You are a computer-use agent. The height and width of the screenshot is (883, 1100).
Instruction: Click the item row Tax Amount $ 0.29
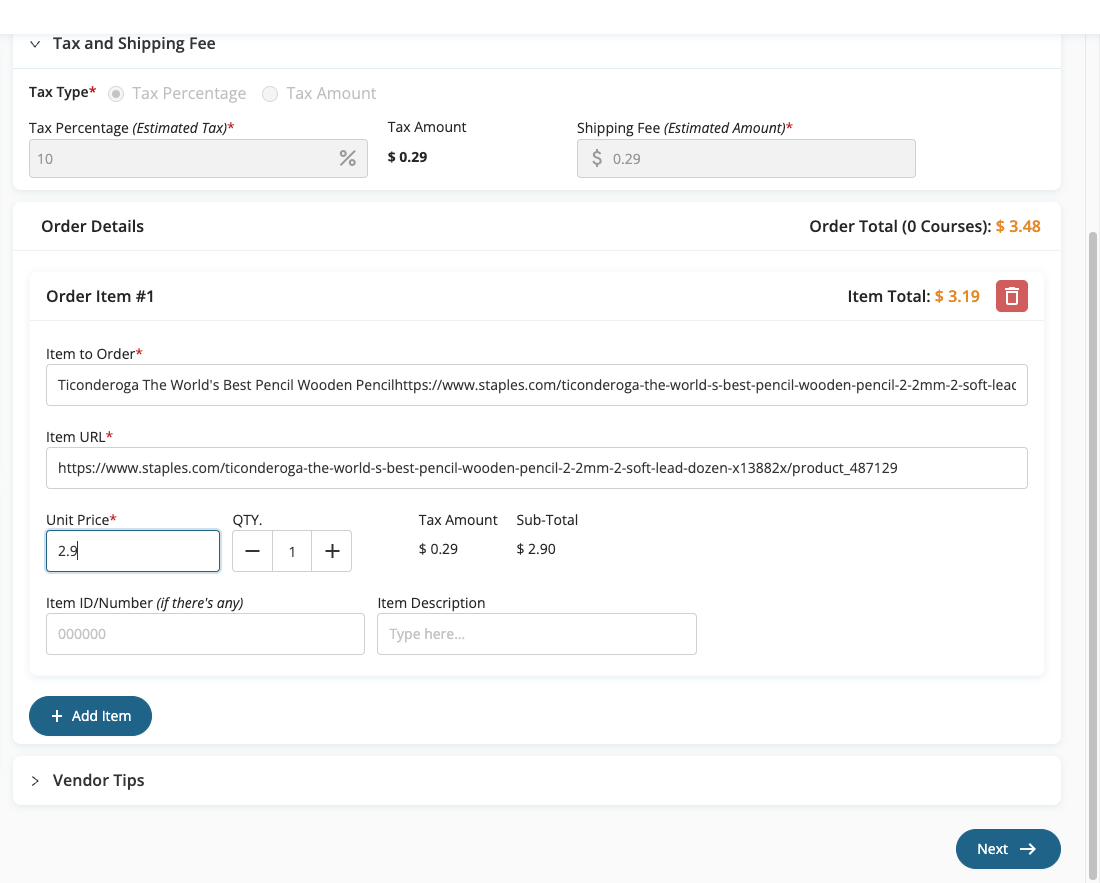point(438,549)
